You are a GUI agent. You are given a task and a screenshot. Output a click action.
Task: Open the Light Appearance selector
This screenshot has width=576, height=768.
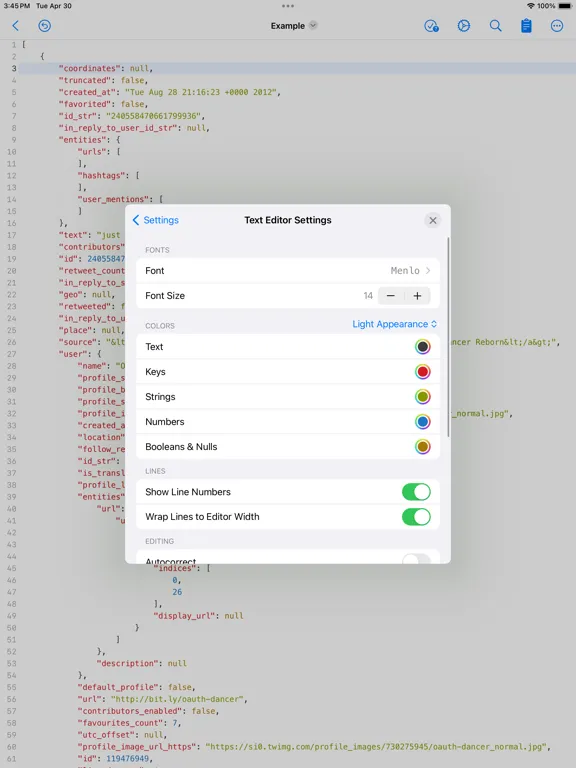pyautogui.click(x=394, y=324)
